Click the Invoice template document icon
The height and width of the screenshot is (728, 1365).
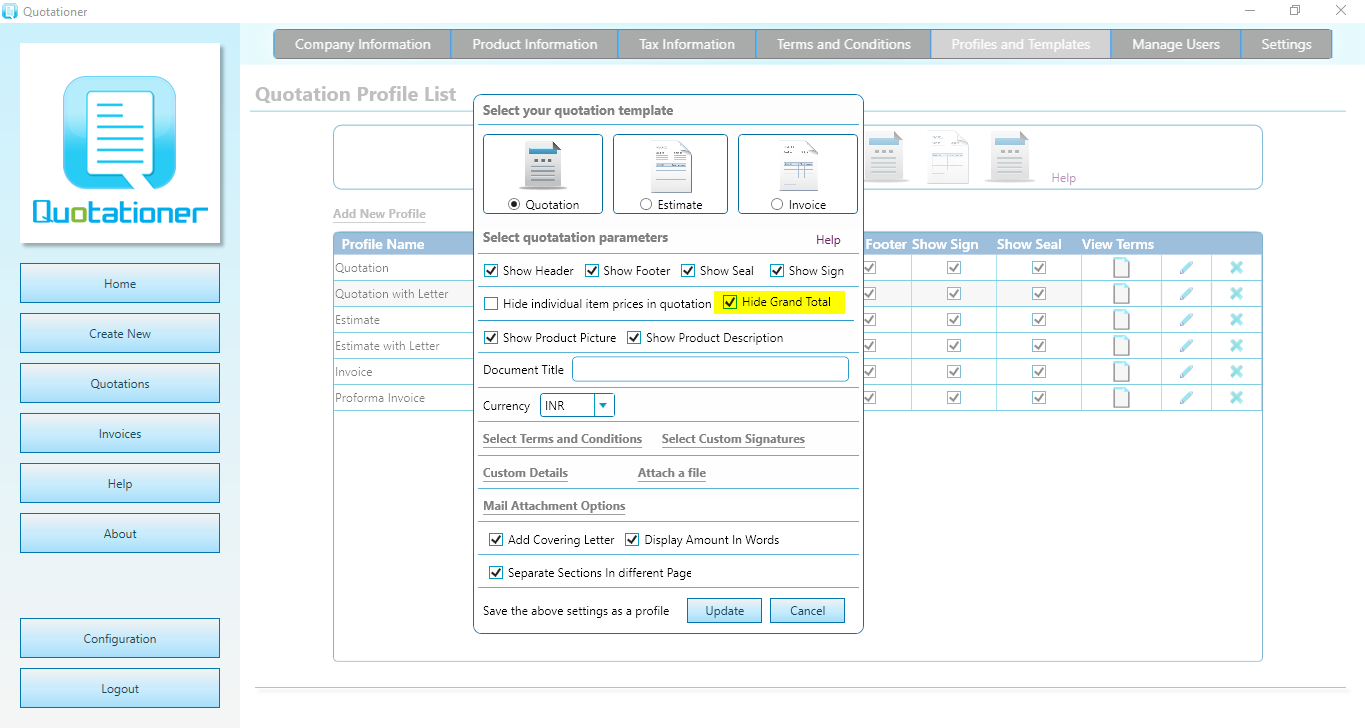799,166
